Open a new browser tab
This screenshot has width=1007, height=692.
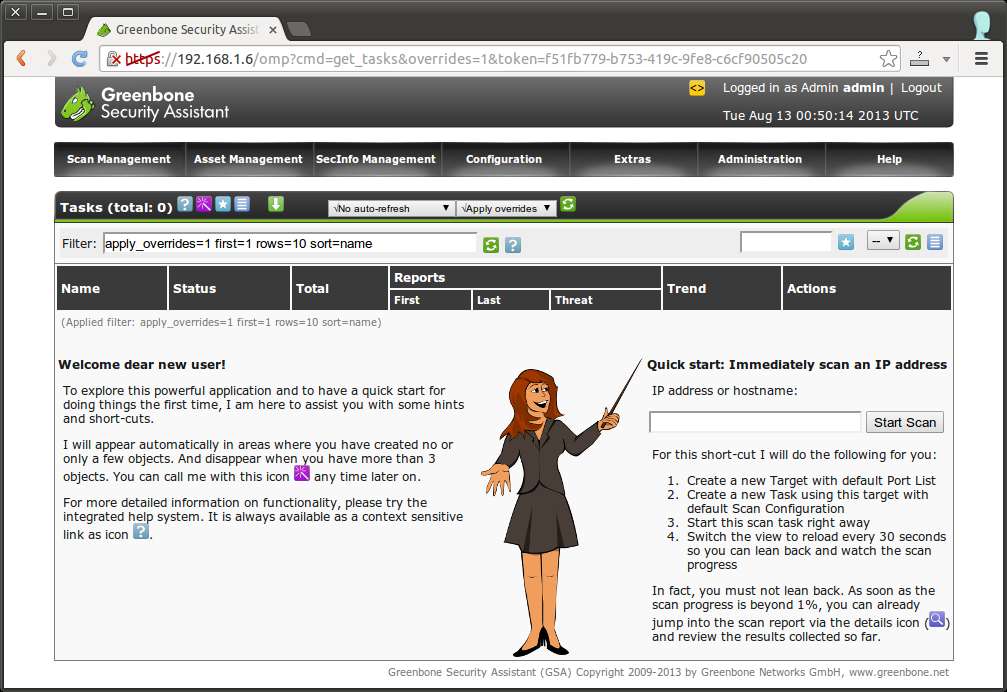tap(299, 29)
